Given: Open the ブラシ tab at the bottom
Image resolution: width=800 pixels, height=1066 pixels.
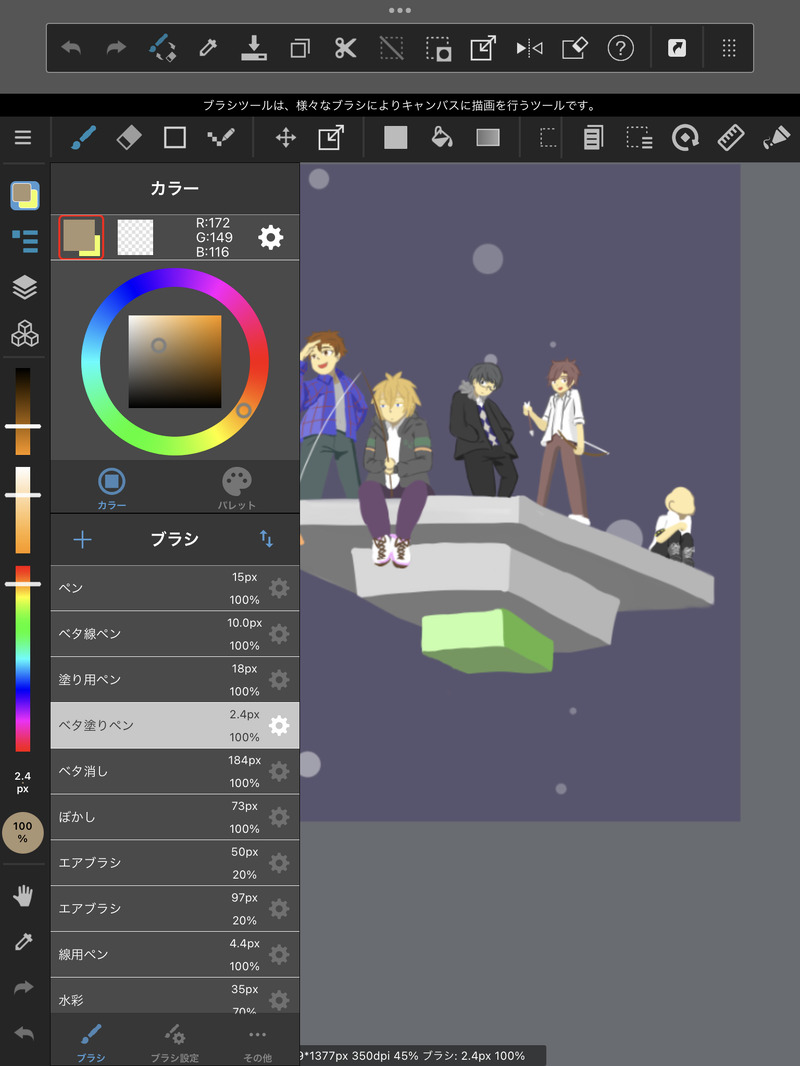Looking at the screenshot, I should pos(91,1044).
